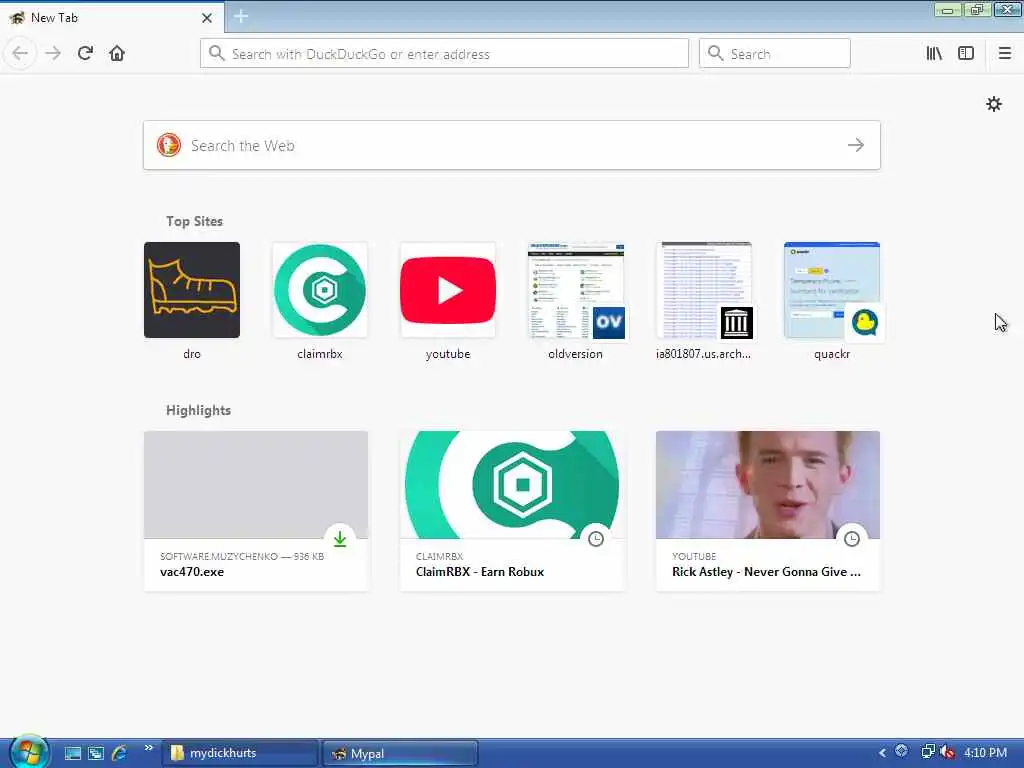Viewport: 1024px width, 768px height.
Task: Click the Top Sites section heading
Action: click(x=194, y=221)
